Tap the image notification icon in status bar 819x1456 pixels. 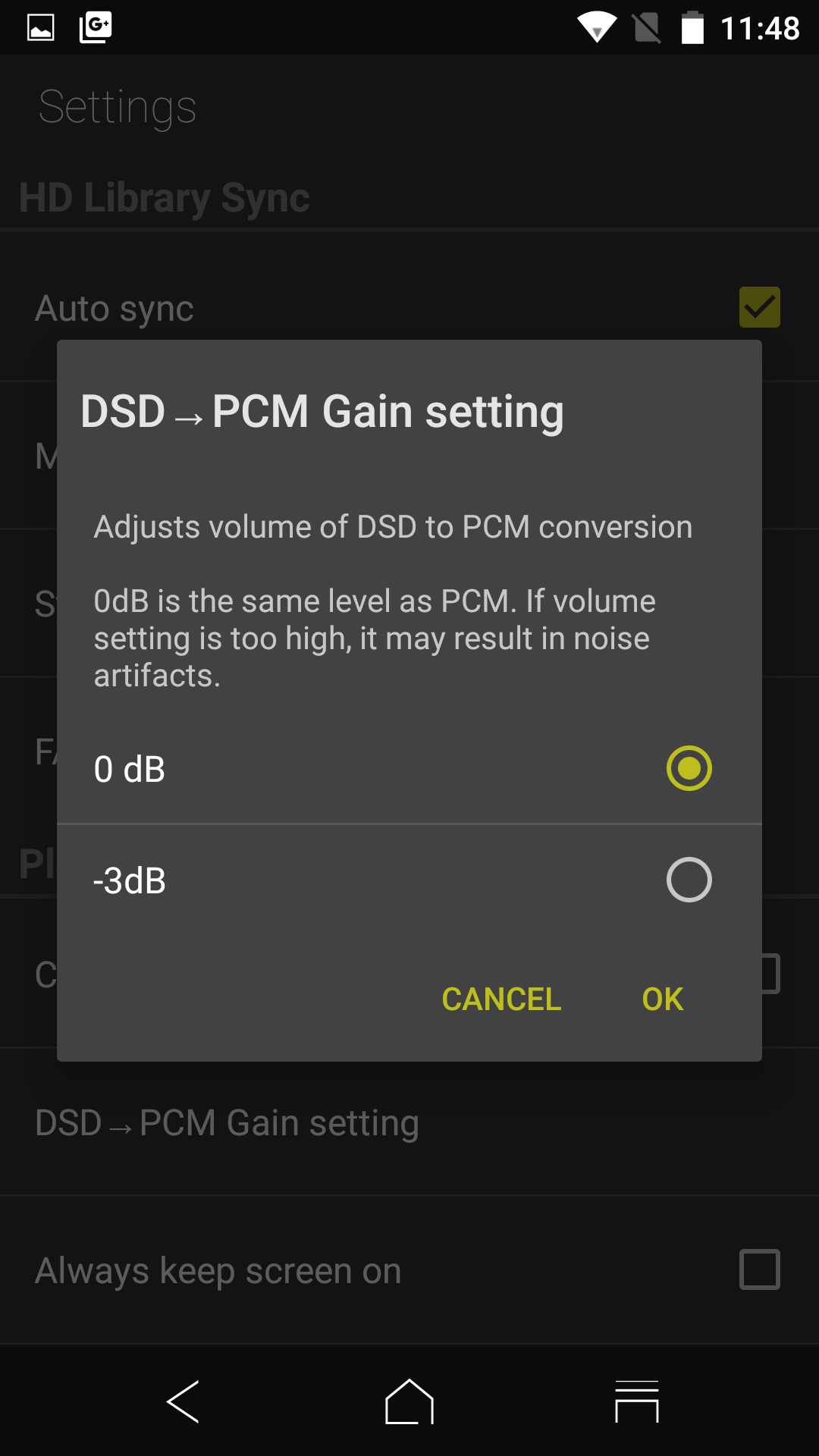pos(41,28)
